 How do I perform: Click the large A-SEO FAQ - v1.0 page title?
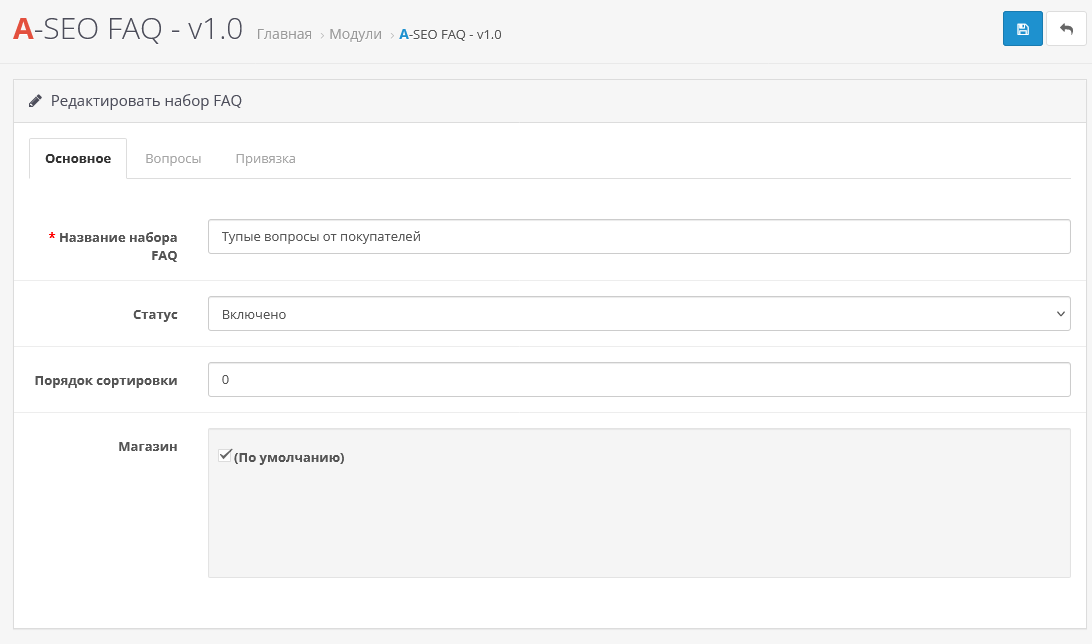[x=127, y=29]
